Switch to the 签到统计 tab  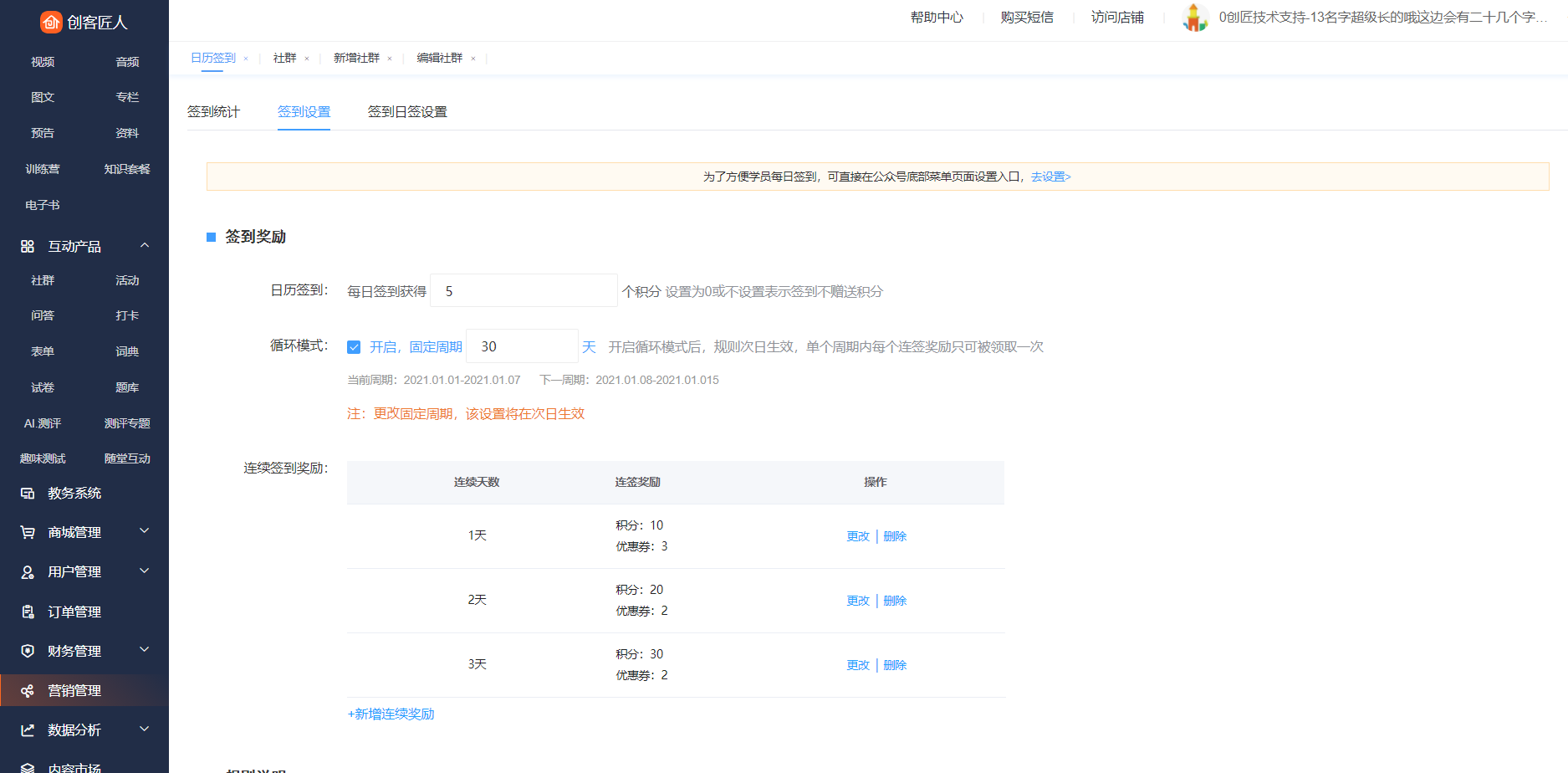(213, 112)
